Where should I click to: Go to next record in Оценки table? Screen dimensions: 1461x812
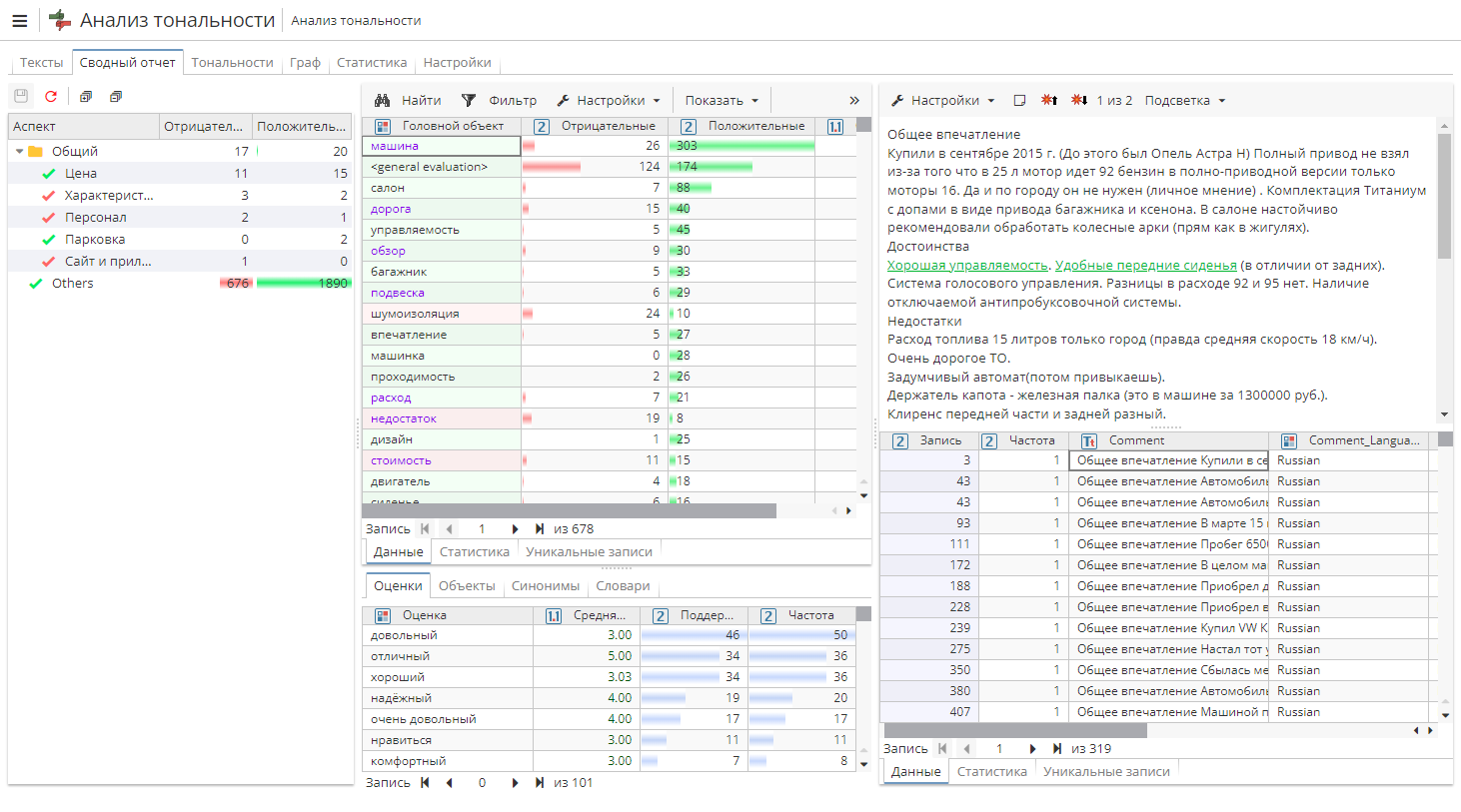[x=515, y=783]
